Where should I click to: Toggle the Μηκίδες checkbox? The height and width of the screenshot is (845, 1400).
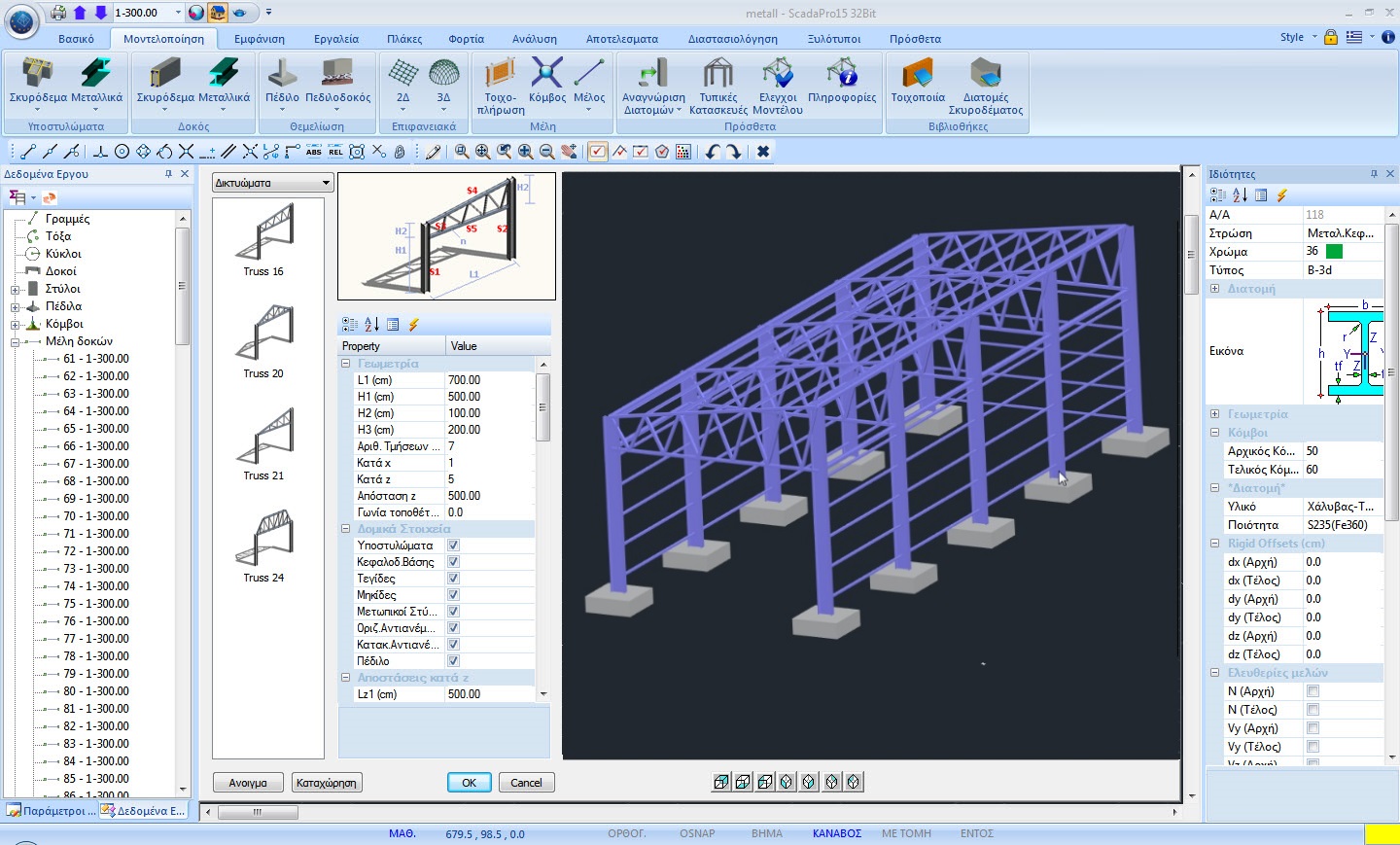453,595
